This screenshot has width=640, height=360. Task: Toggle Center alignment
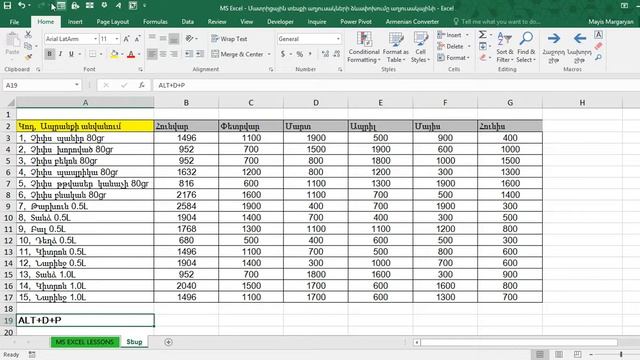pos(163,54)
